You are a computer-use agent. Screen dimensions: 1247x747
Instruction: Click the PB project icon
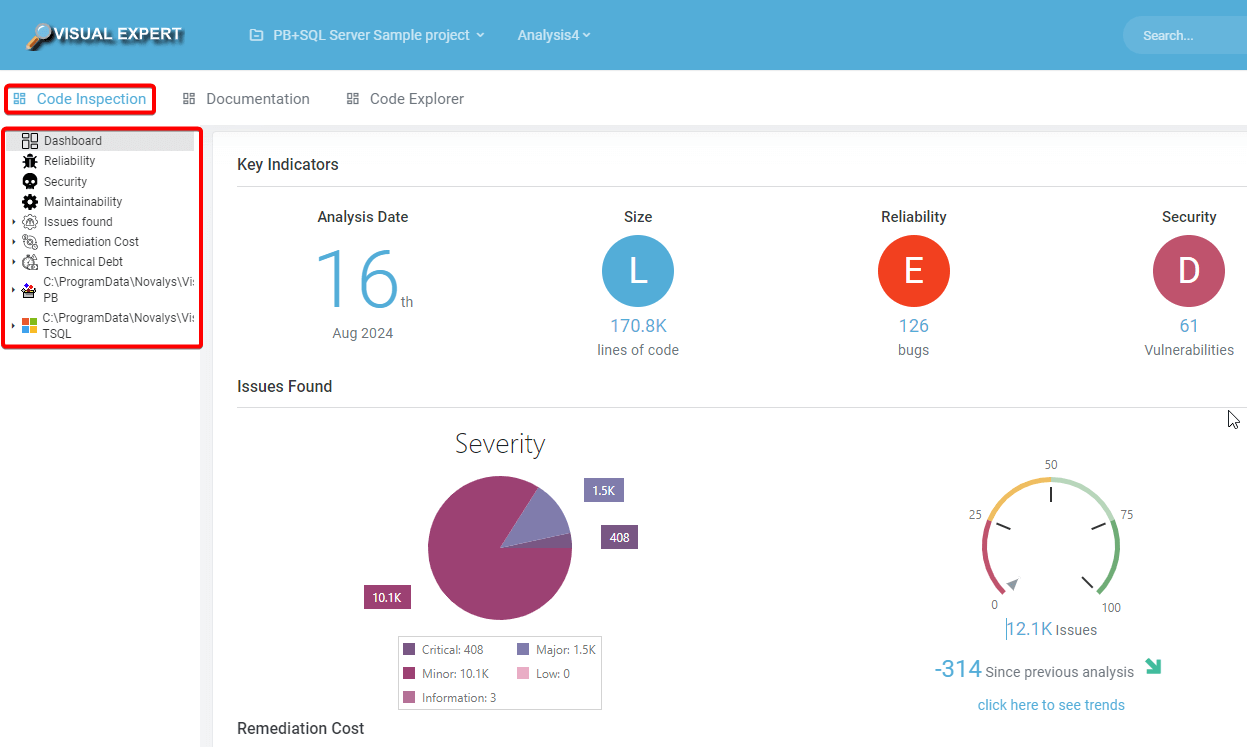pyautogui.click(x=29, y=291)
